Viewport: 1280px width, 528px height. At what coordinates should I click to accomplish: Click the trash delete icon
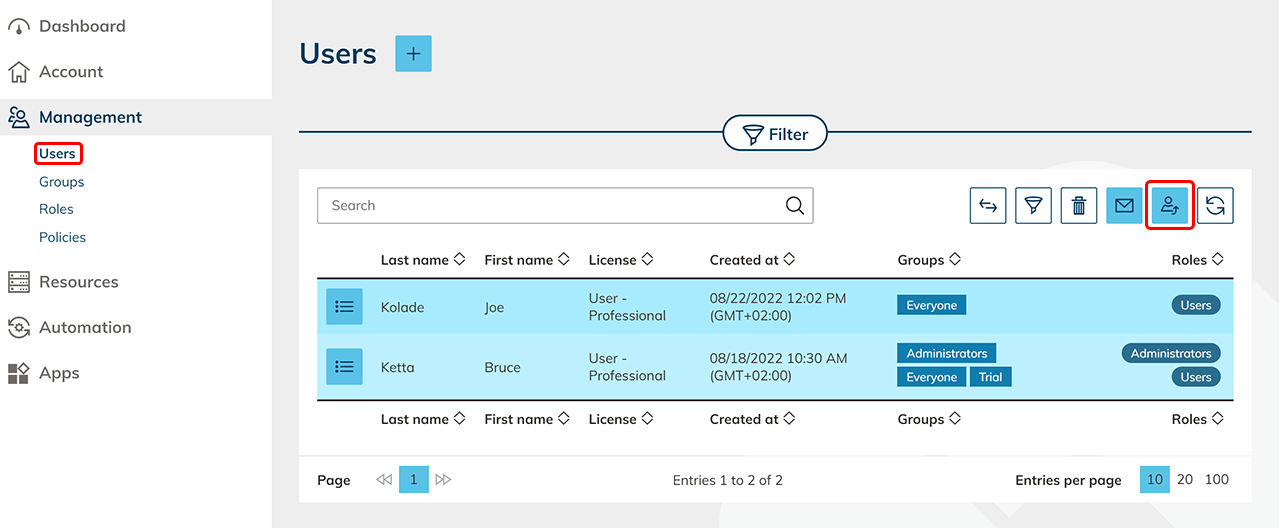1079,206
